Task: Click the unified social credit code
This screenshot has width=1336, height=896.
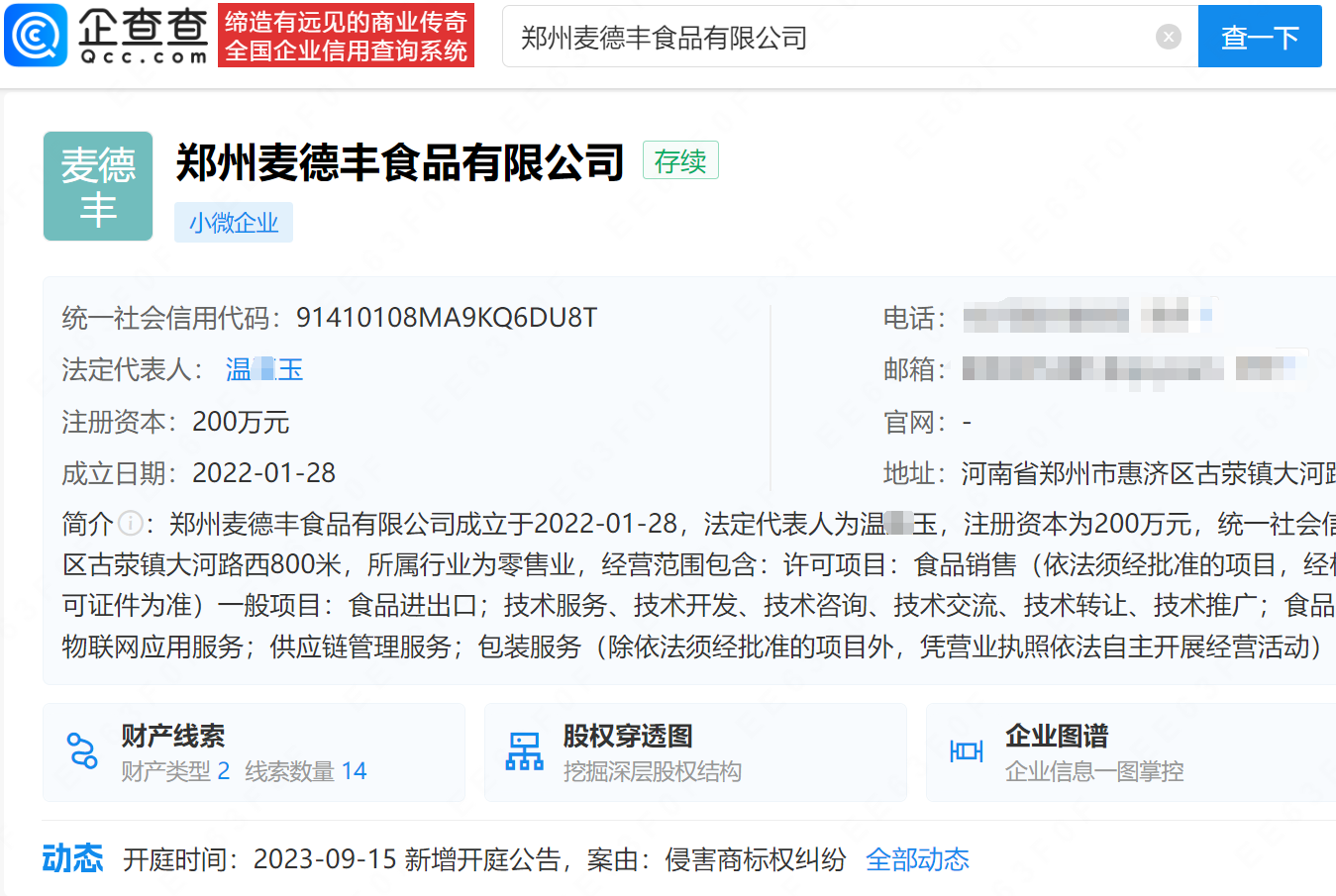Action: pos(447,318)
